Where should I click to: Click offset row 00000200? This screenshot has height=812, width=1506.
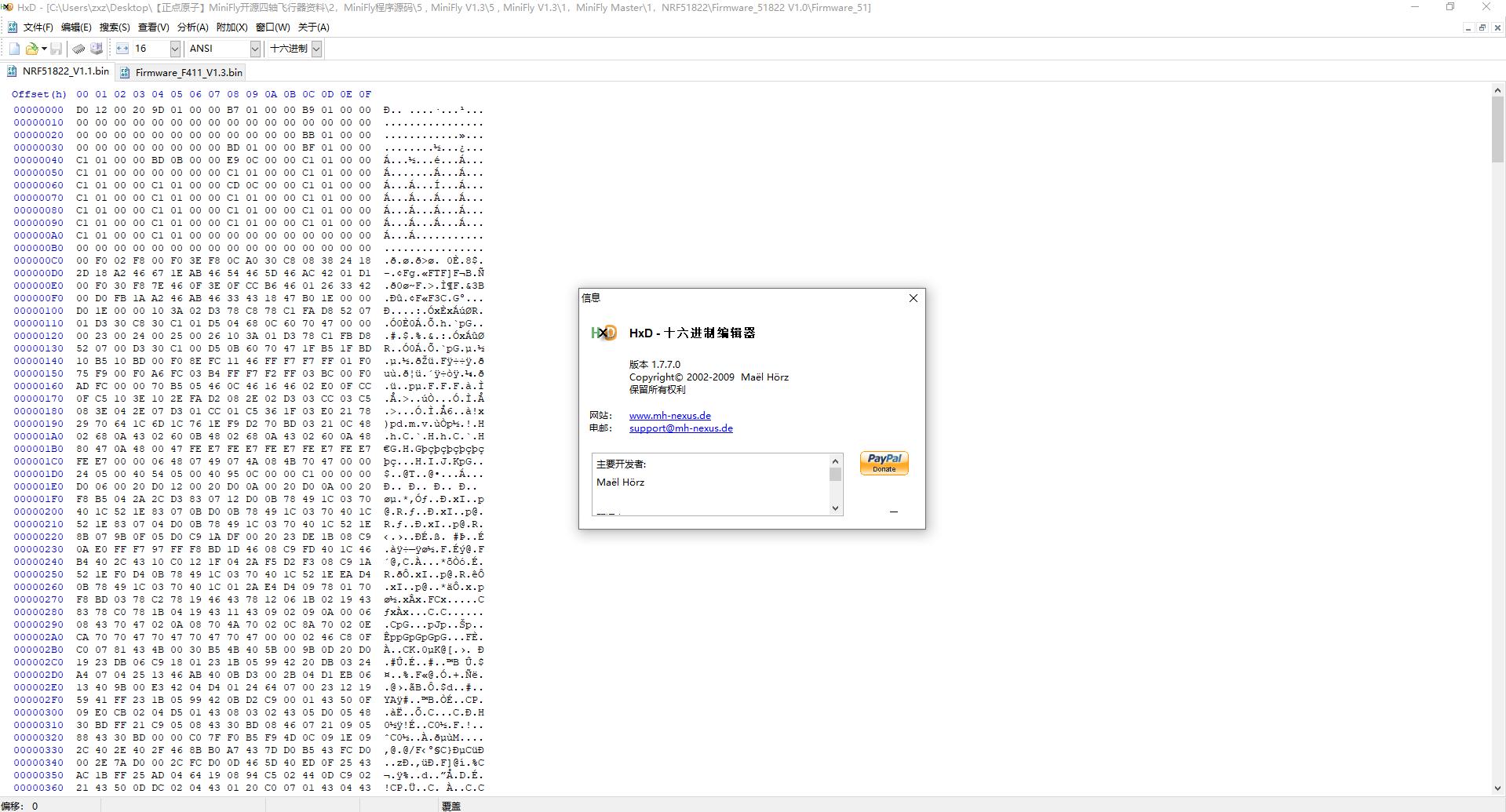(38, 512)
